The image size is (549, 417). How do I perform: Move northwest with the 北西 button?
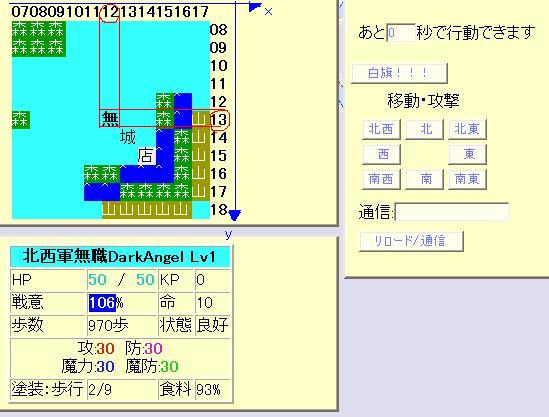(381, 129)
